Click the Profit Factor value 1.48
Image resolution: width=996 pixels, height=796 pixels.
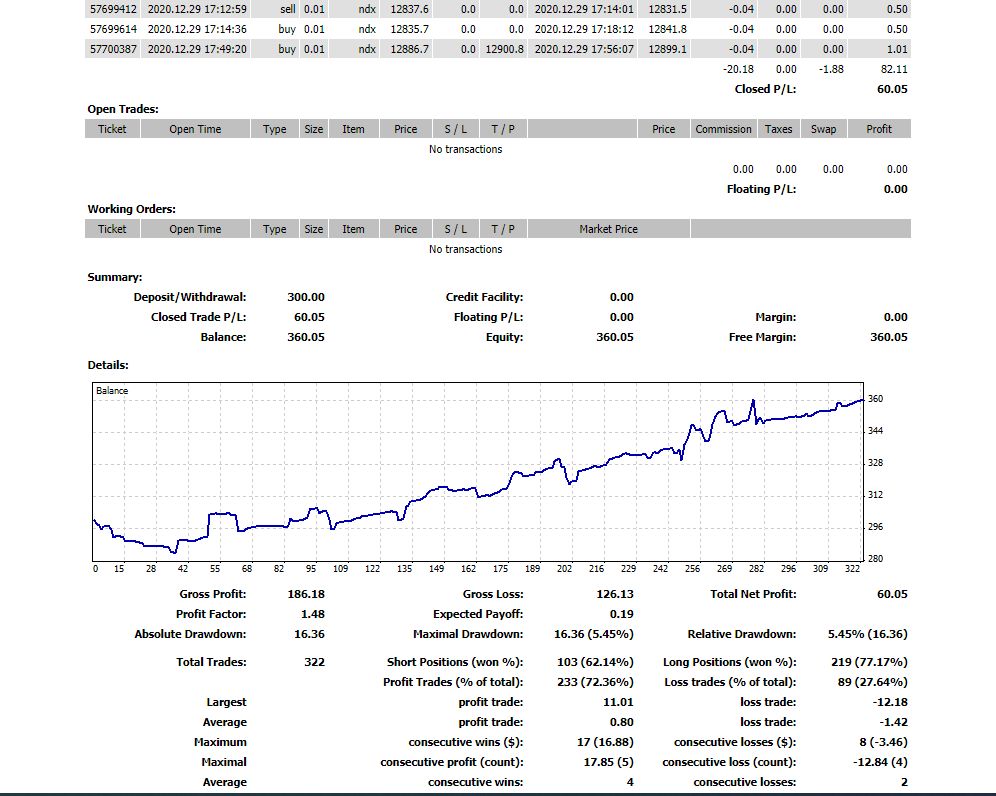click(x=313, y=614)
